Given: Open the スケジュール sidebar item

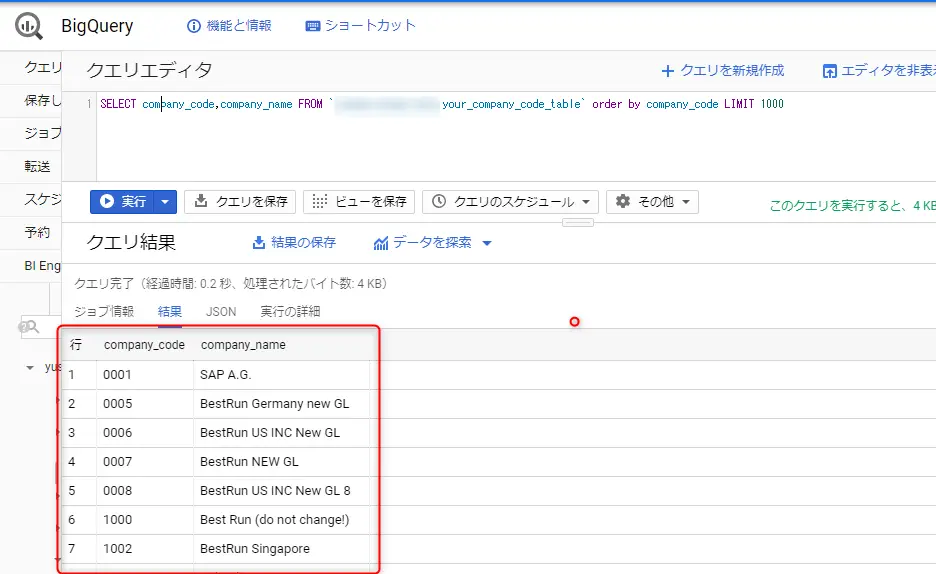Looking at the screenshot, I should coord(31,199).
